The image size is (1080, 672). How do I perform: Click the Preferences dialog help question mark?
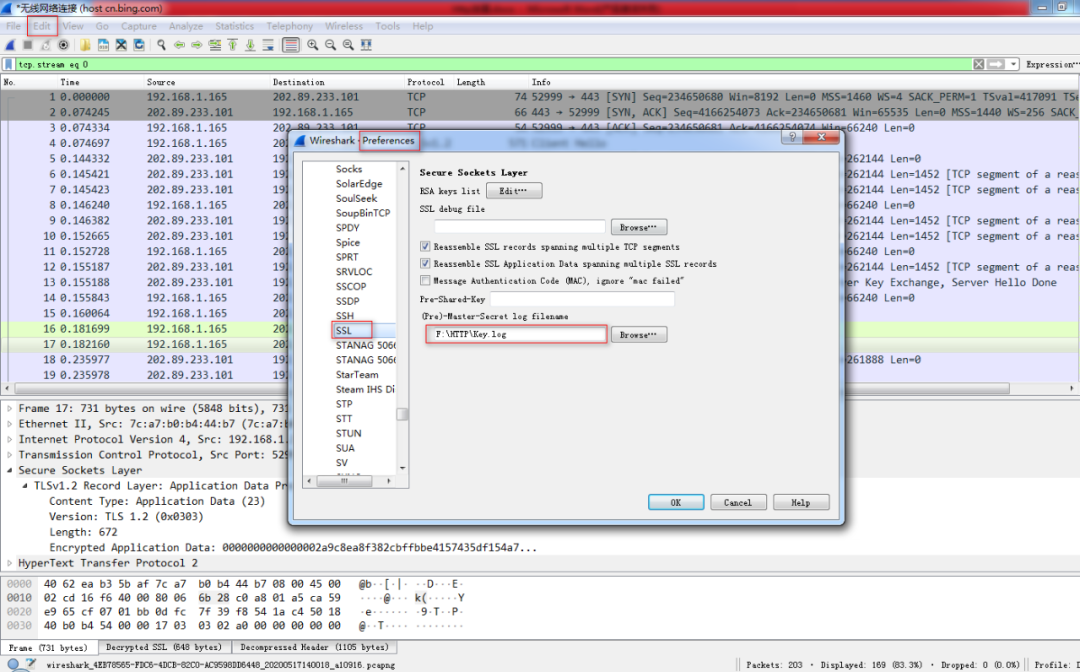tap(792, 137)
